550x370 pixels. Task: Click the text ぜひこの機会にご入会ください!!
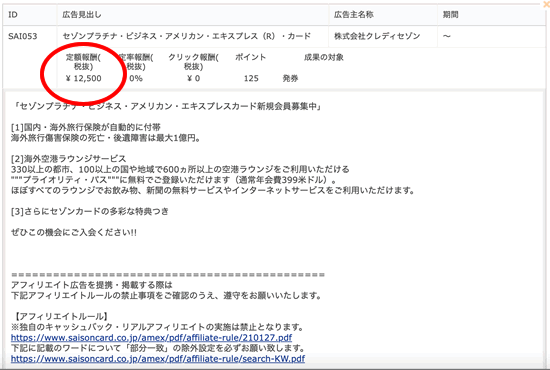pos(74,233)
